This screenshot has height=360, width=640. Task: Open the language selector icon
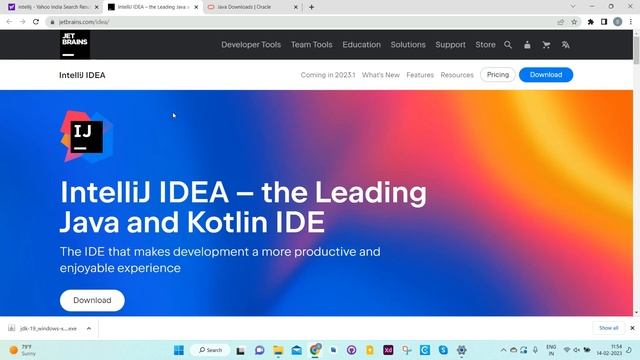pos(565,45)
